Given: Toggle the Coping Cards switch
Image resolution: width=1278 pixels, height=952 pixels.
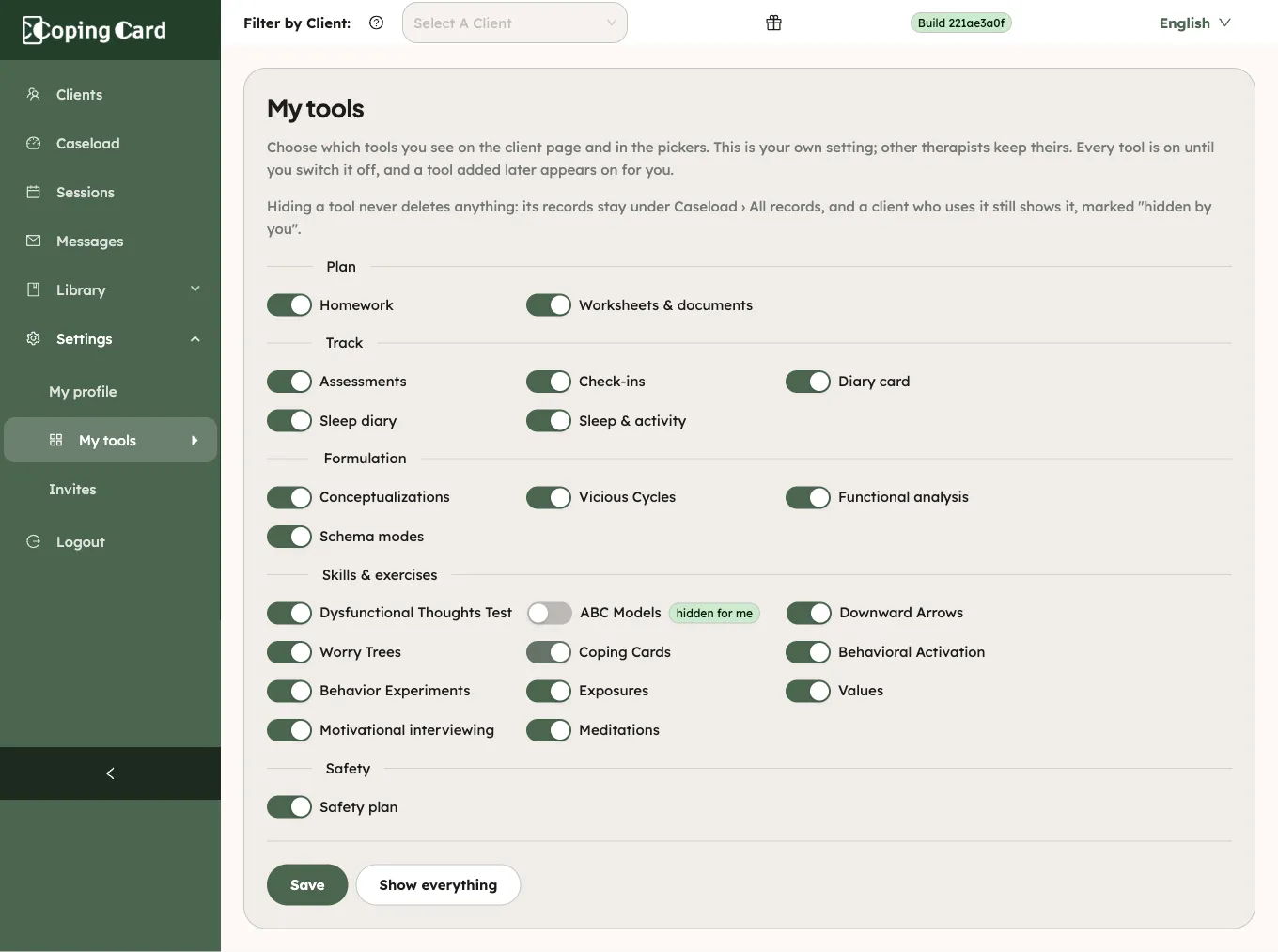Looking at the screenshot, I should 549,652.
